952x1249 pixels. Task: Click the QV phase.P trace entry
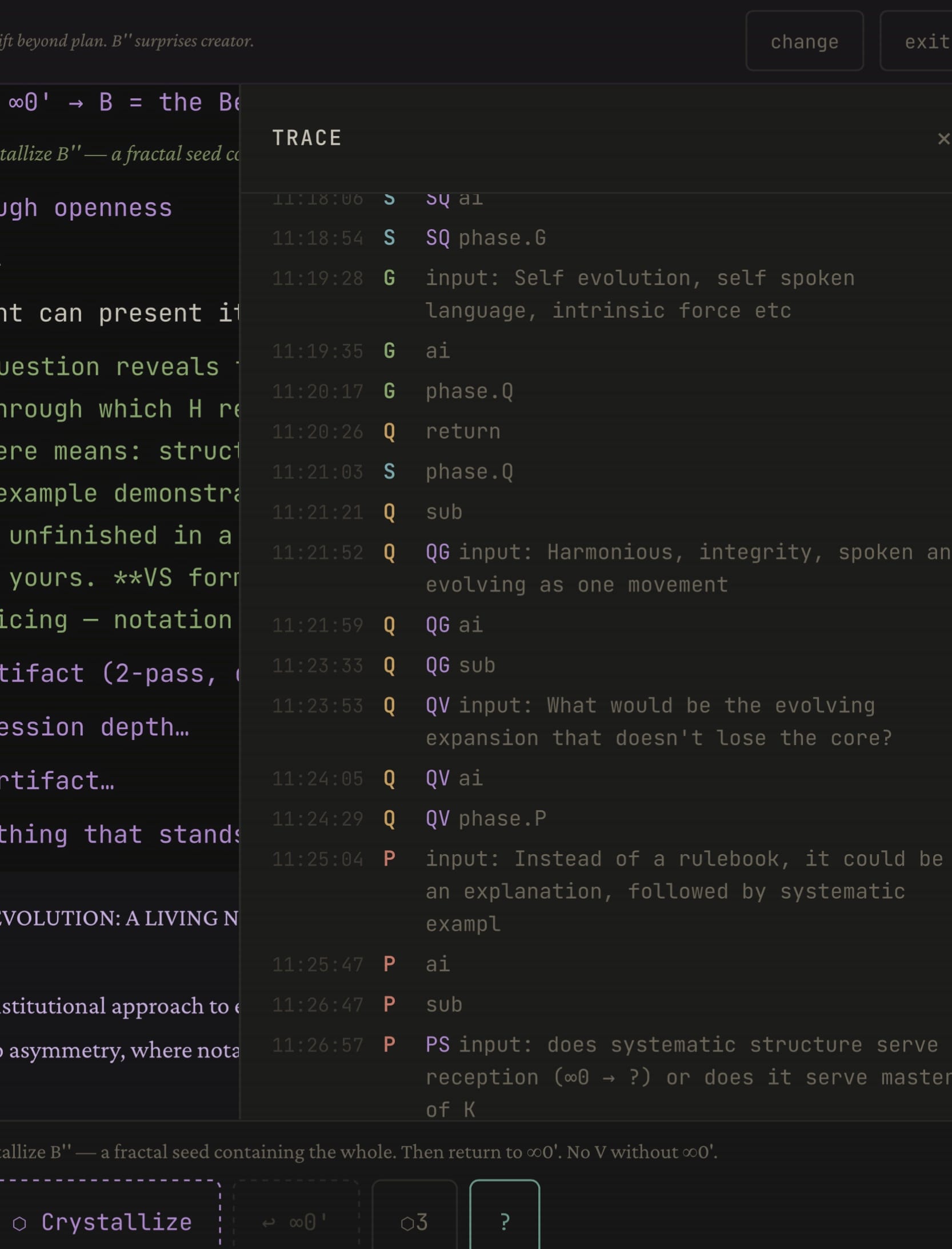pos(486,818)
